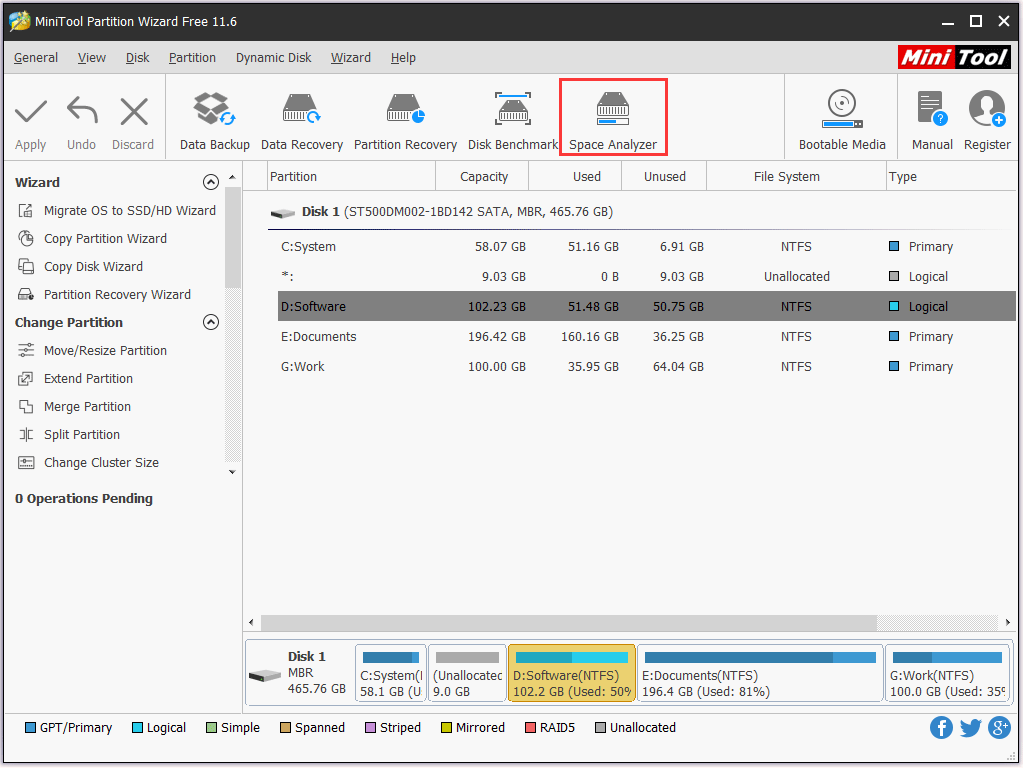The width and height of the screenshot is (1023, 768).
Task: Select the D:Software block in the disk map
Action: point(572,673)
